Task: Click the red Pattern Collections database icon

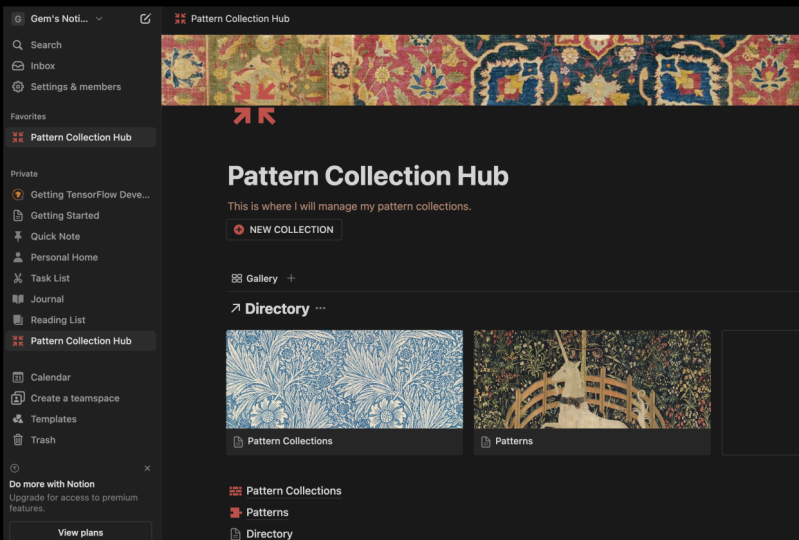Action: coord(235,491)
